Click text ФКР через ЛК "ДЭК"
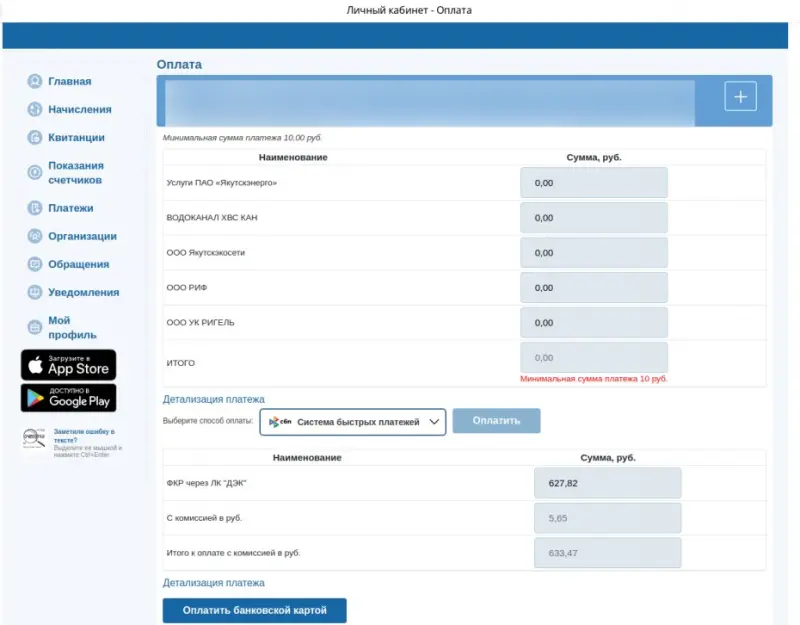This screenshot has height=625, width=800. pos(206,483)
